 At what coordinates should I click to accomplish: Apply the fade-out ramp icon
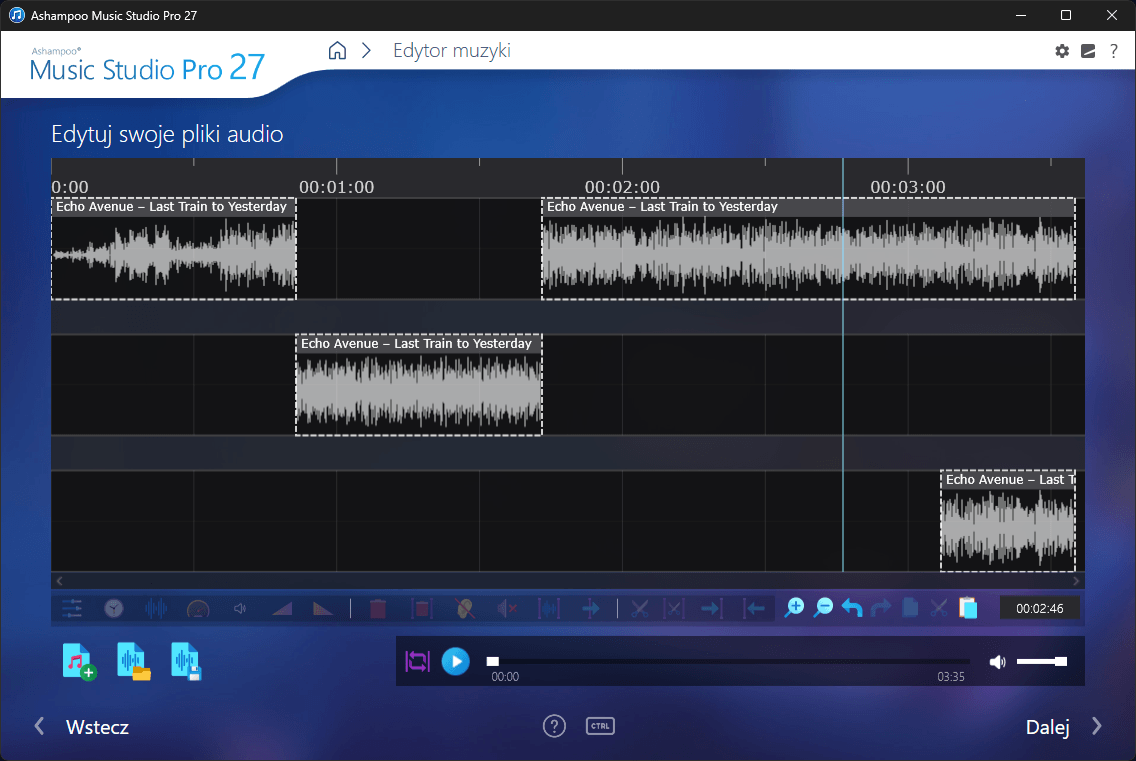(323, 608)
